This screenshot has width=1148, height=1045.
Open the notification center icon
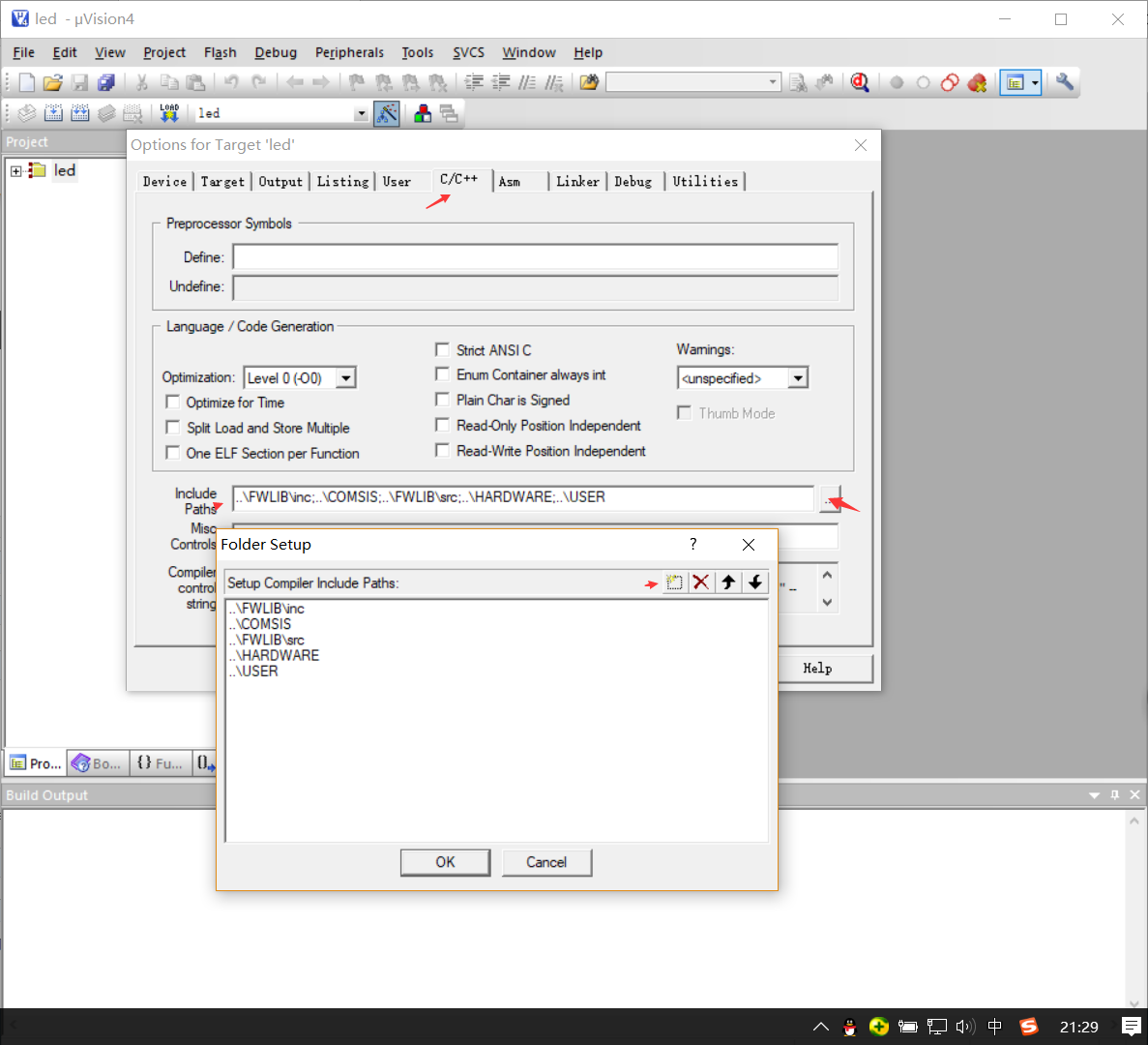(x=1132, y=1027)
